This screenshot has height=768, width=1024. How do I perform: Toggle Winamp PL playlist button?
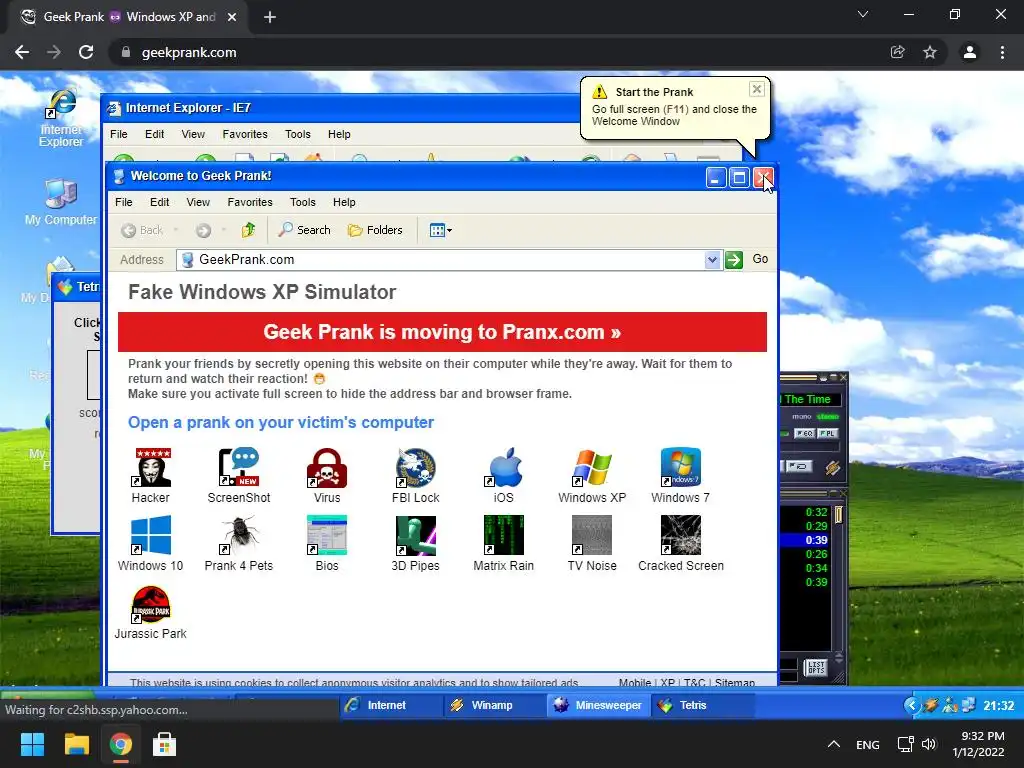(x=827, y=434)
